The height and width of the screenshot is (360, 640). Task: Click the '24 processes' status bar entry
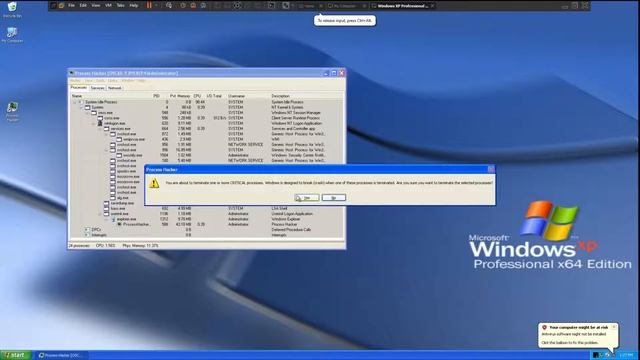click(79, 245)
